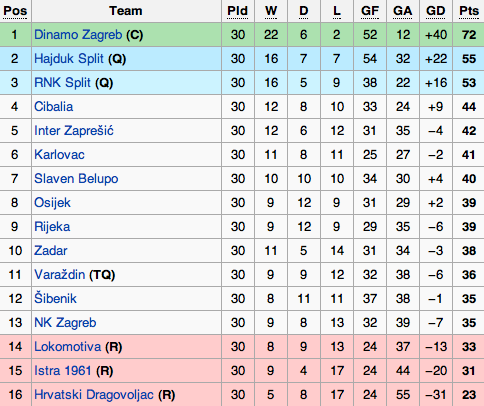The image size is (484, 406).
Task: Open the Rijeka team link
Action: 52,227
